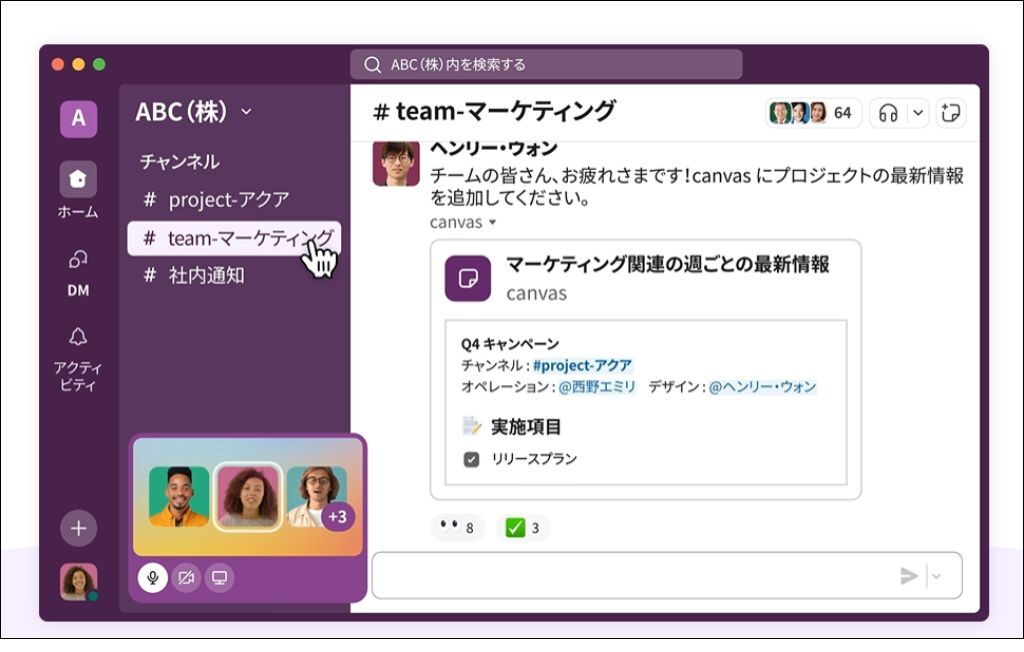Click the highlighted center huddle participant

coord(248,497)
